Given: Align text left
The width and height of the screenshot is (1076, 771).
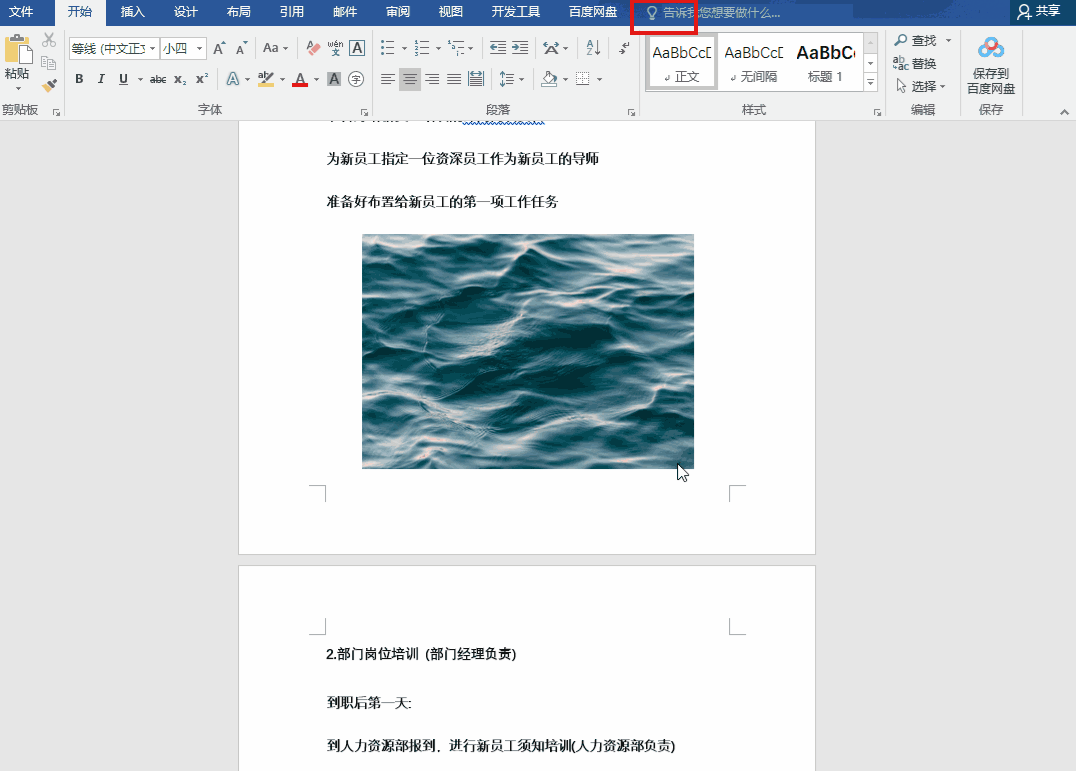Looking at the screenshot, I should point(388,79).
